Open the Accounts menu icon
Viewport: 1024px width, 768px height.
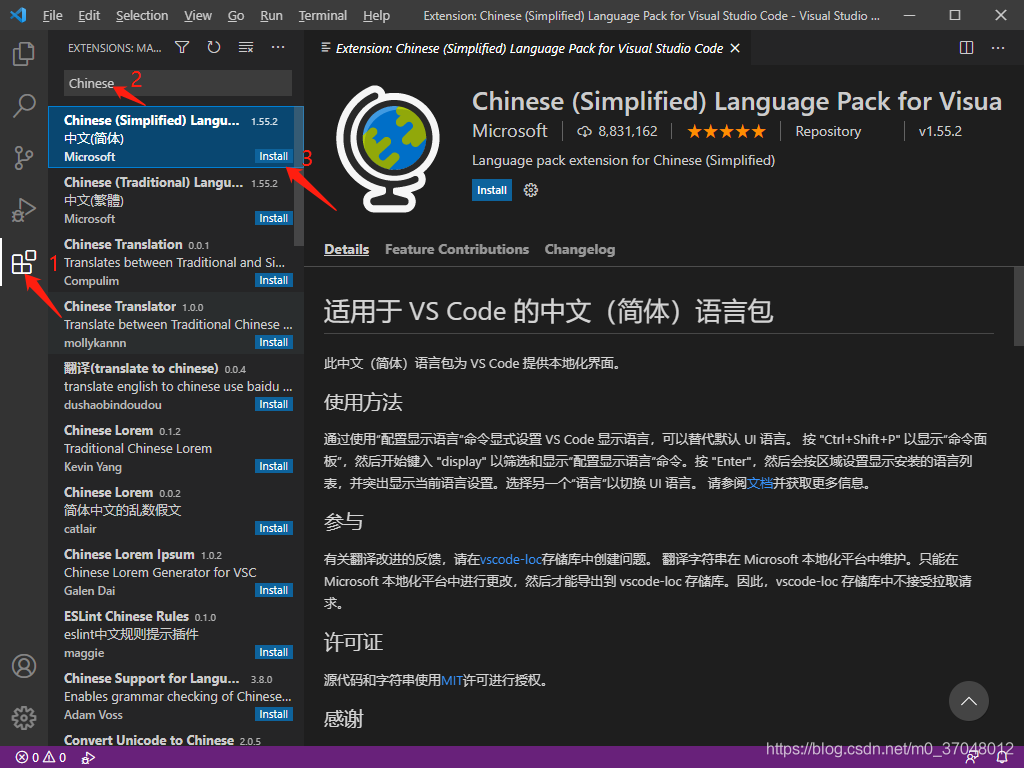(24, 666)
